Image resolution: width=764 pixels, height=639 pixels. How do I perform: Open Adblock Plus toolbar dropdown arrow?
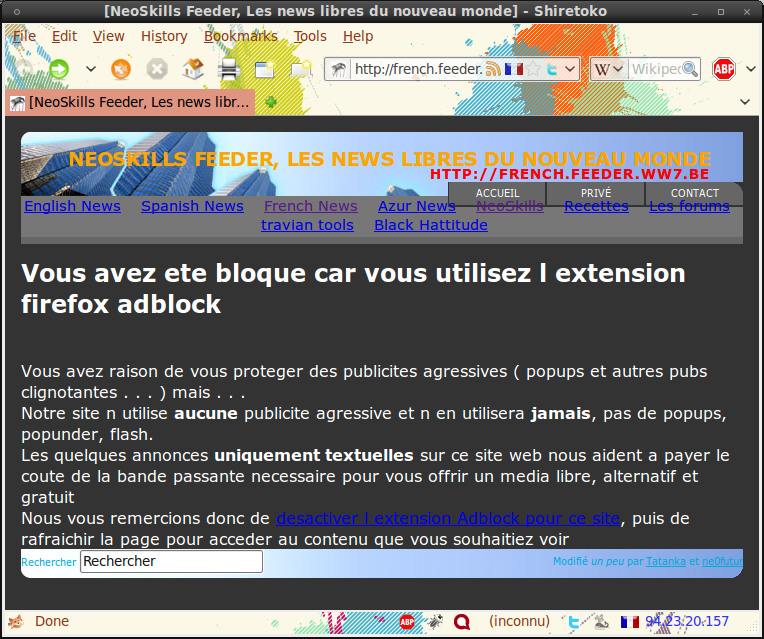[x=751, y=69]
